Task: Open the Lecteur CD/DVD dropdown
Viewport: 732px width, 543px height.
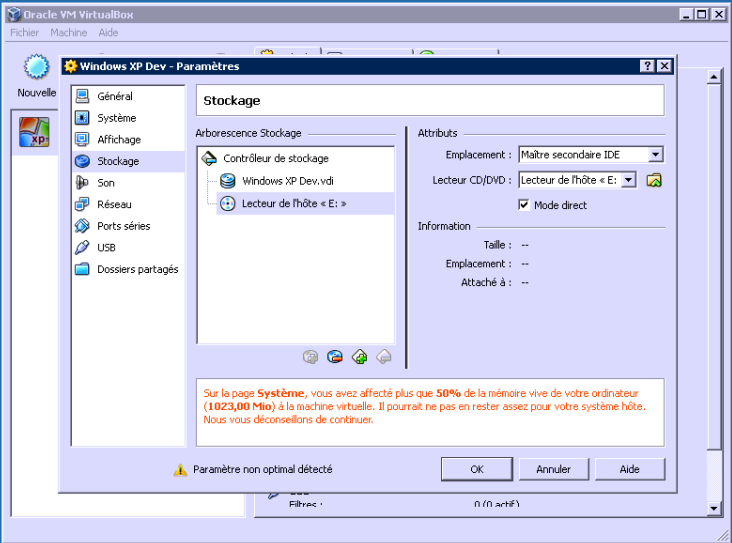Action: (628, 180)
